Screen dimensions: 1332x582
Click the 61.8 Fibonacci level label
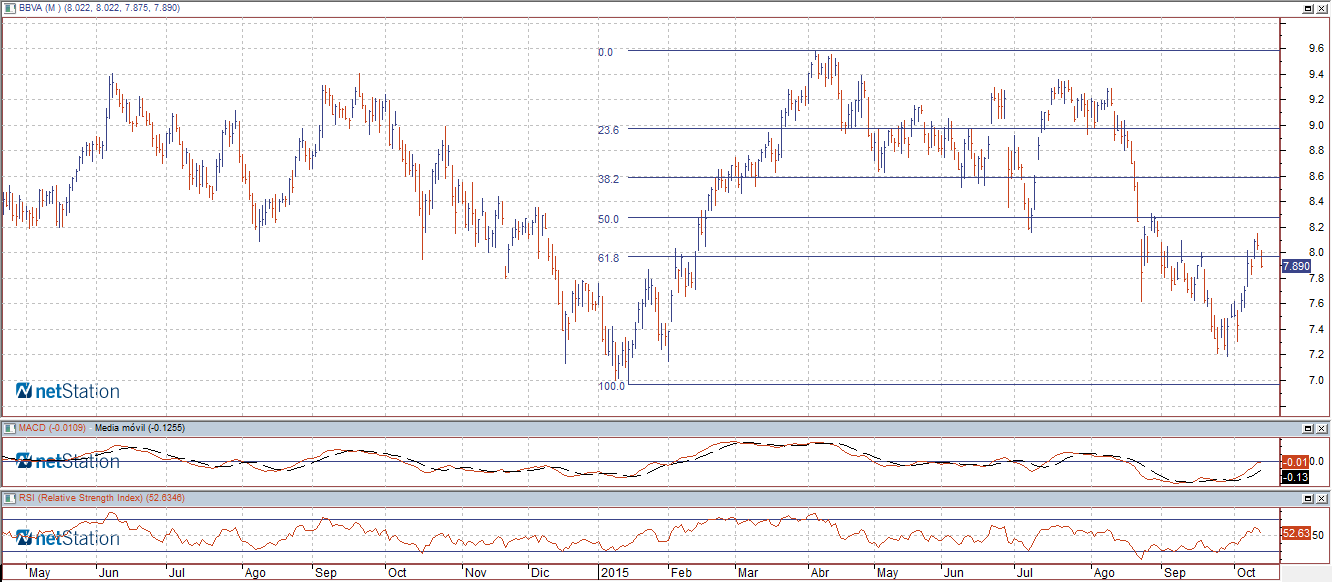tap(608, 258)
